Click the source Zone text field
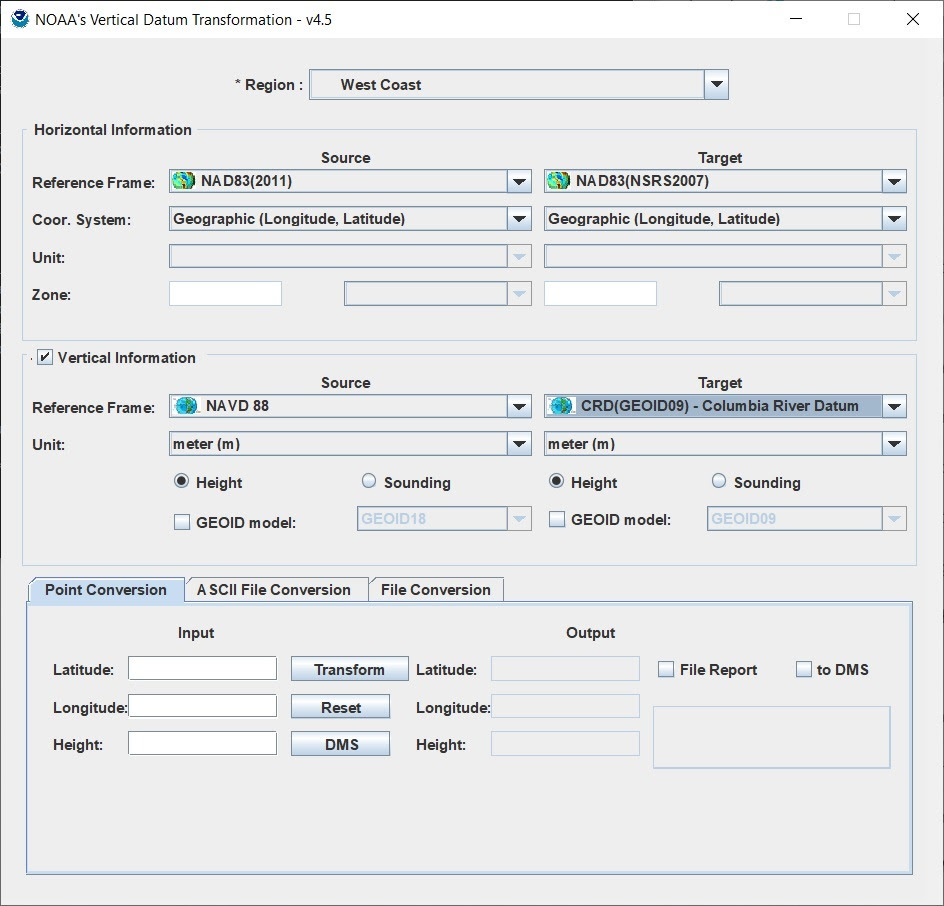This screenshot has height=906, width=944. click(225, 294)
